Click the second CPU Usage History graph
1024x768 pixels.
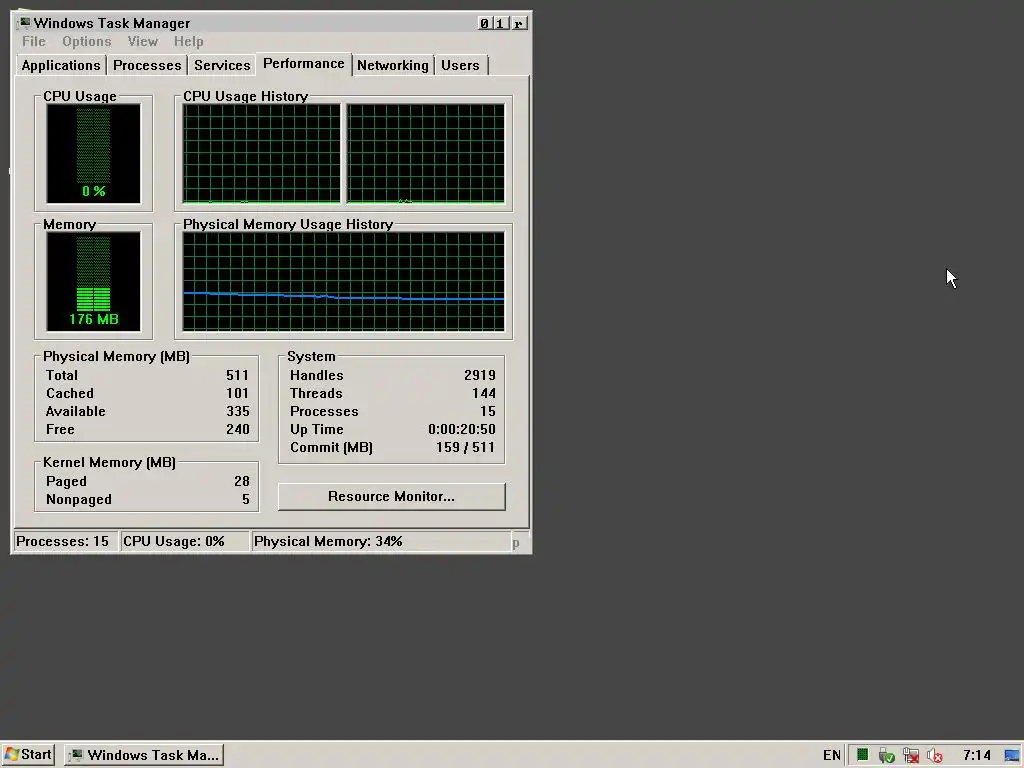coord(425,153)
